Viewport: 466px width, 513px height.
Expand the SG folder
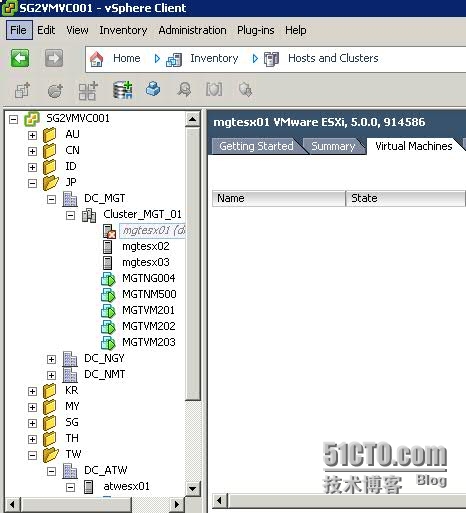point(32,423)
